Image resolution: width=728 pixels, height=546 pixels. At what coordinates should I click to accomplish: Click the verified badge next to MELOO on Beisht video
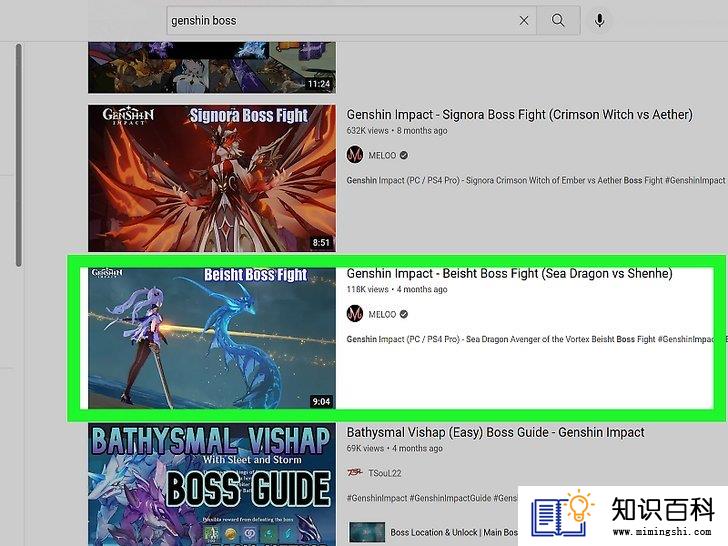click(404, 314)
